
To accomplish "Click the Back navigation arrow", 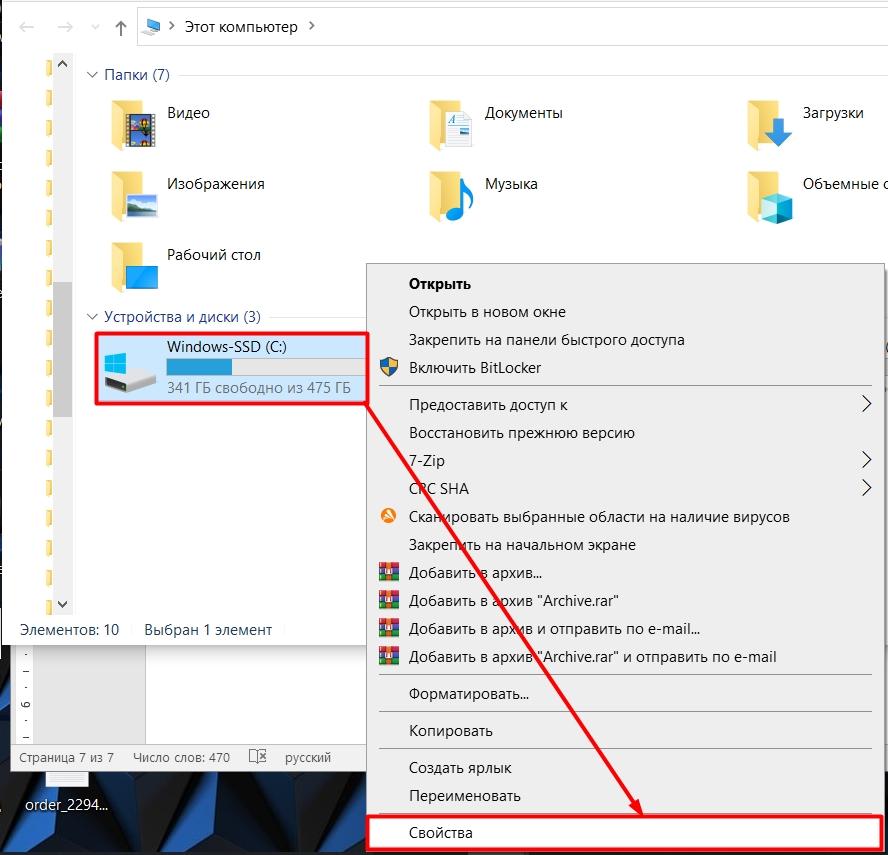I will pos(27,27).
